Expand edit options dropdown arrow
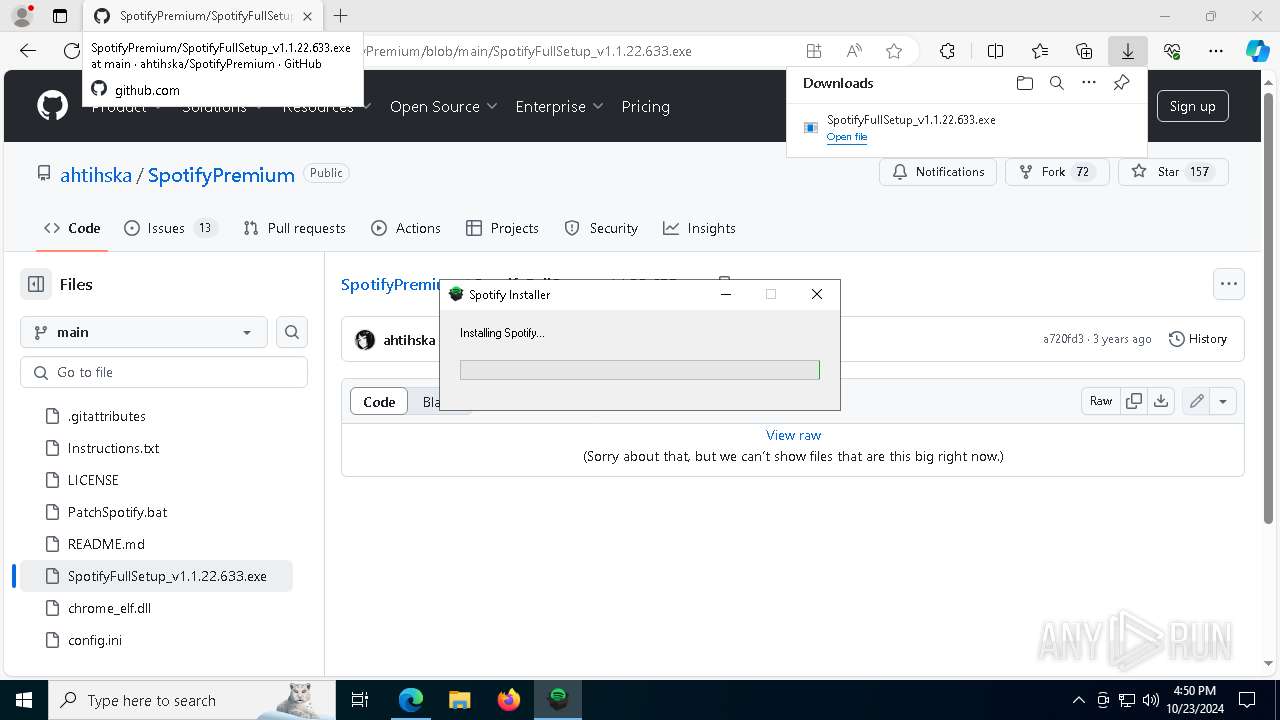This screenshot has width=1280, height=720. [x=1222, y=401]
